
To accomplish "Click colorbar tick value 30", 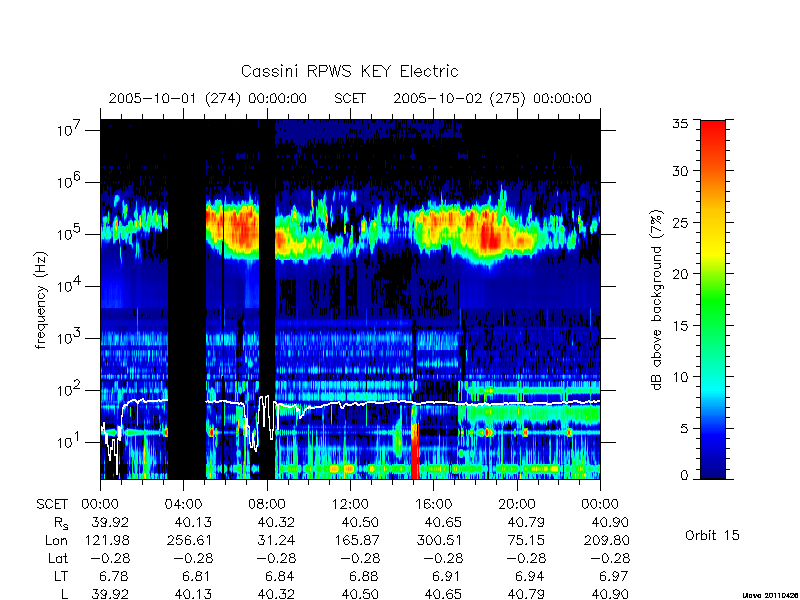I will click(680, 171).
